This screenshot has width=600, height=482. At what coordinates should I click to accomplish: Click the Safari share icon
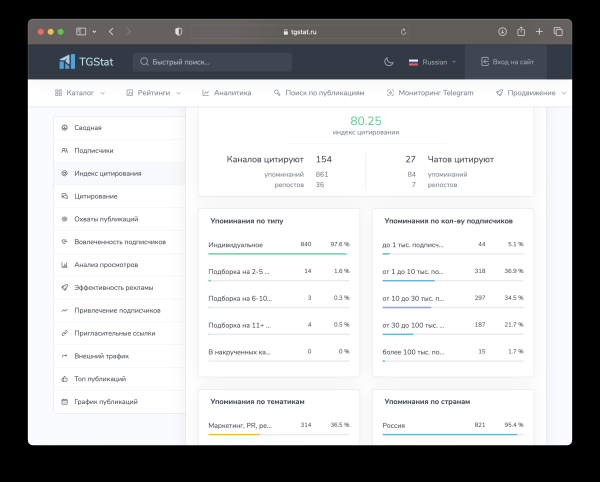click(x=520, y=32)
